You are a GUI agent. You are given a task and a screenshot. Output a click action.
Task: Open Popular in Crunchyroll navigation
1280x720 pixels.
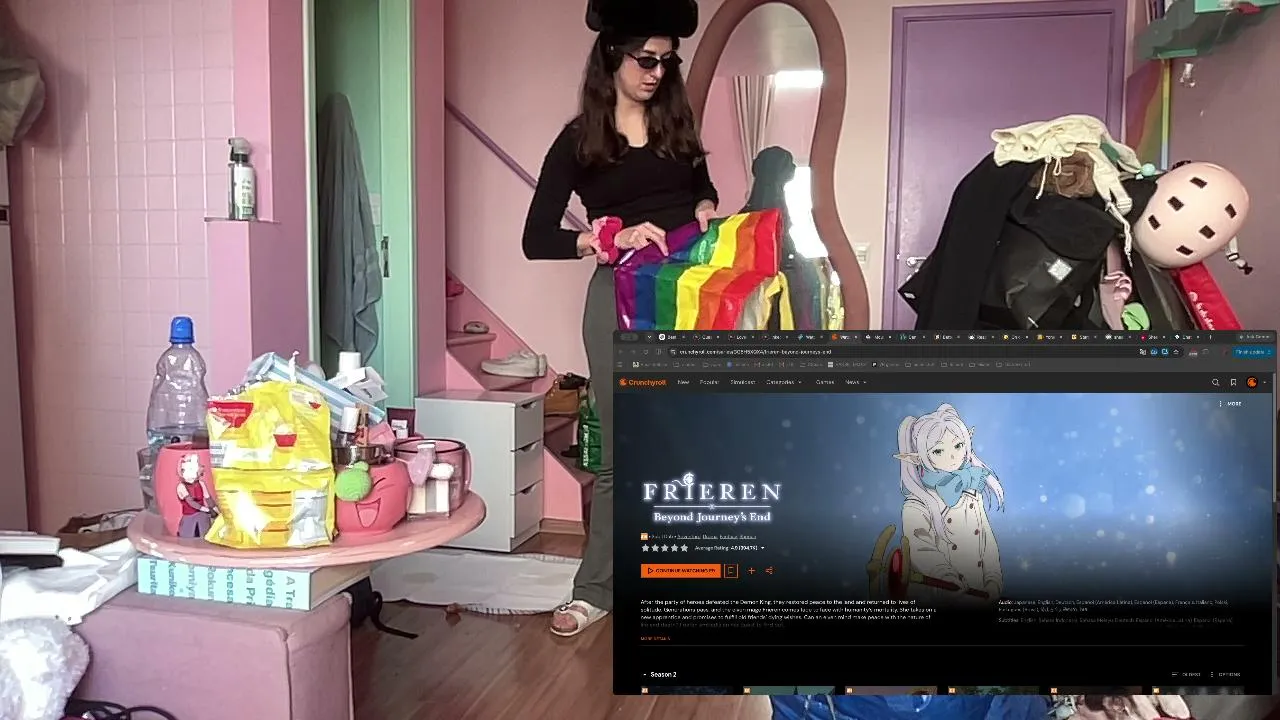click(709, 382)
